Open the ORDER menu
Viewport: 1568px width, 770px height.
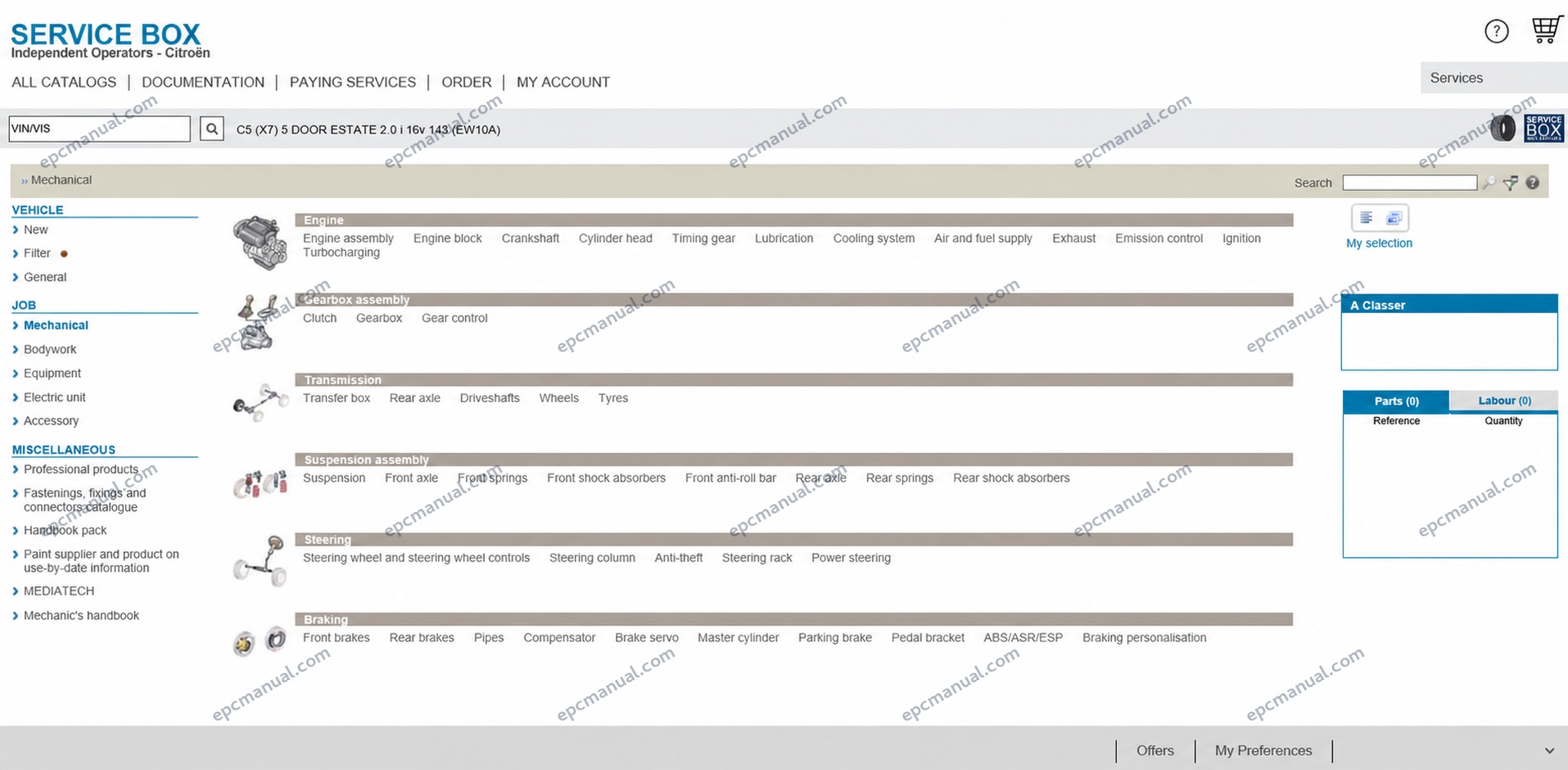[x=467, y=82]
